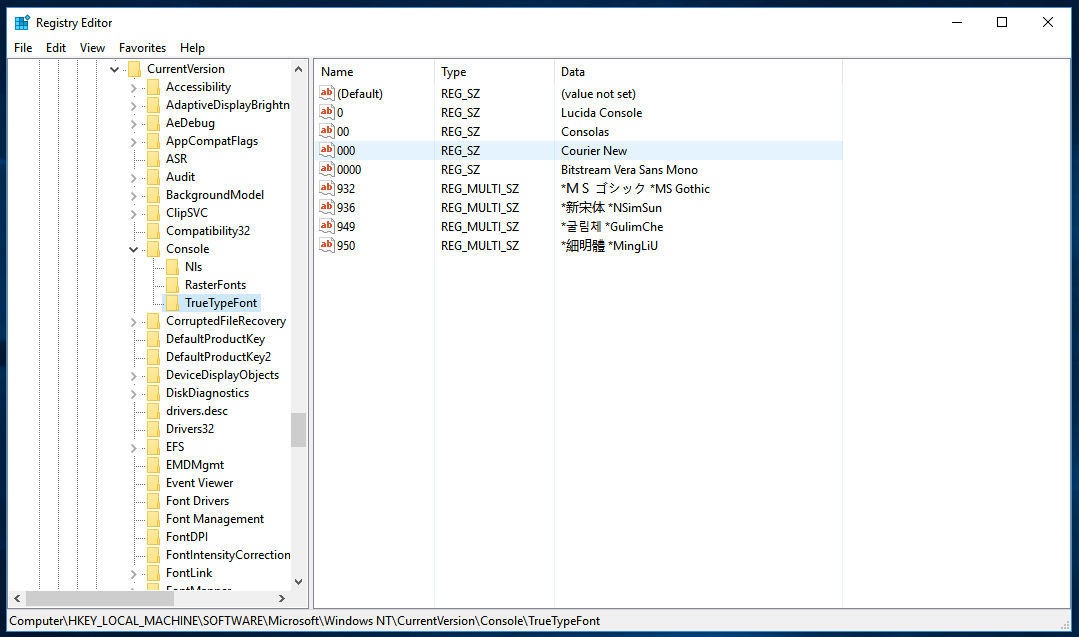Click the Nls folder icon
The image size is (1079, 637).
(x=173, y=267)
